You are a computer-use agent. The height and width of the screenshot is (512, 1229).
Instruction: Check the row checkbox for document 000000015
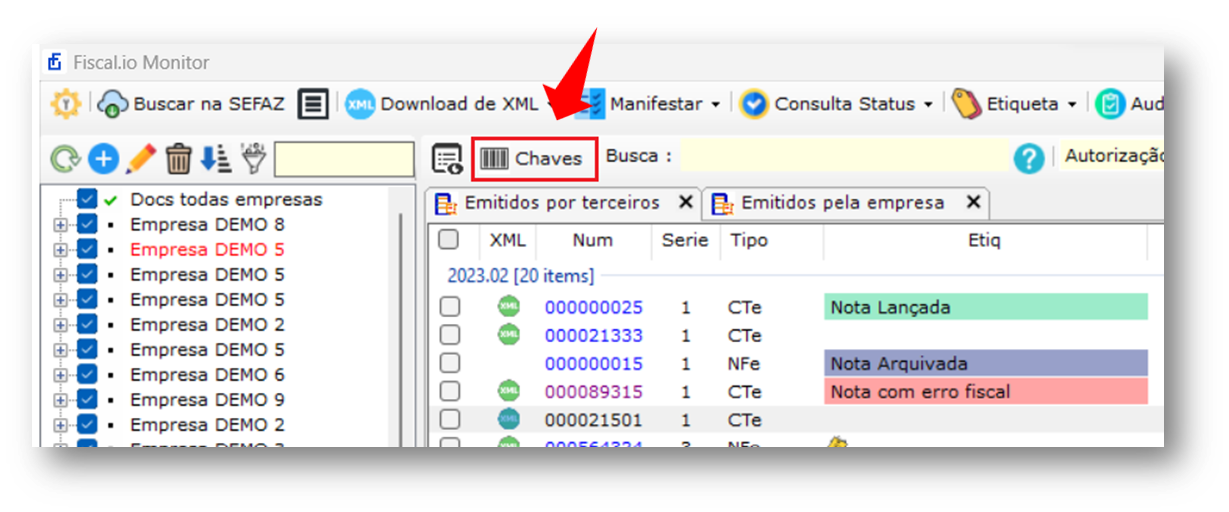point(449,363)
